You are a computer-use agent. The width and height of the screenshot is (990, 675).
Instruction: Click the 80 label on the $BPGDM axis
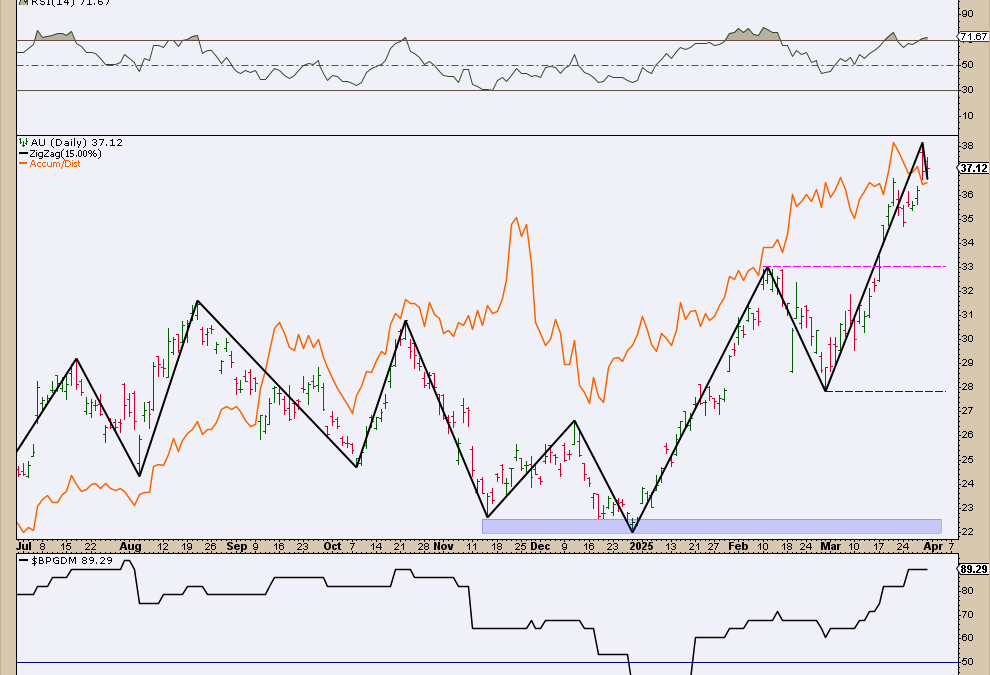[967, 591]
